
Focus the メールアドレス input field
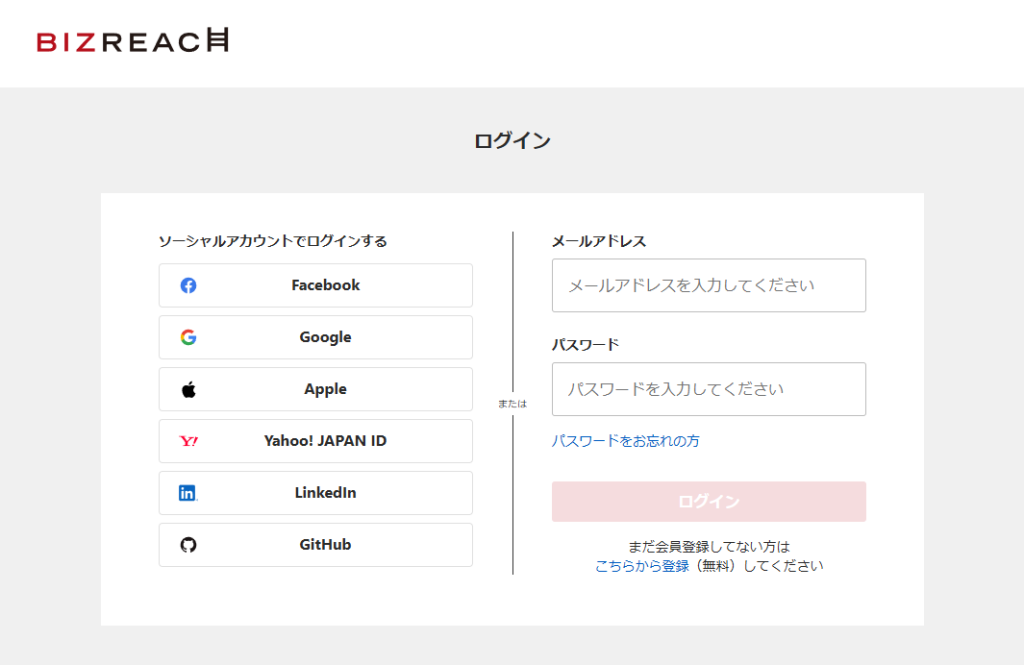pyautogui.click(x=709, y=285)
